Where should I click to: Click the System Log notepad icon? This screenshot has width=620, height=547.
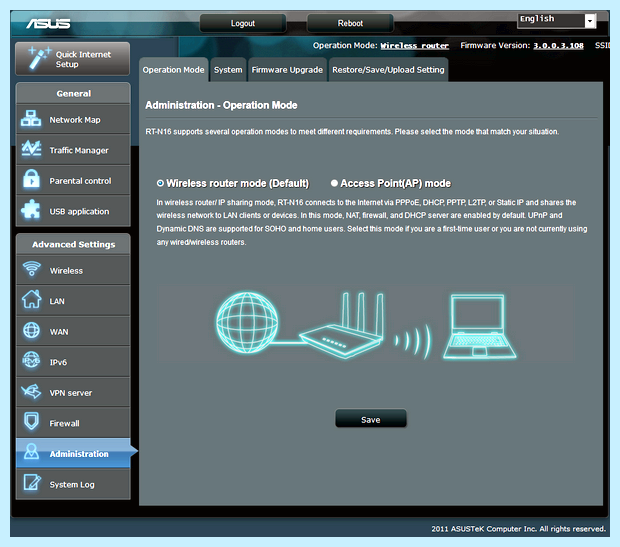point(32,482)
